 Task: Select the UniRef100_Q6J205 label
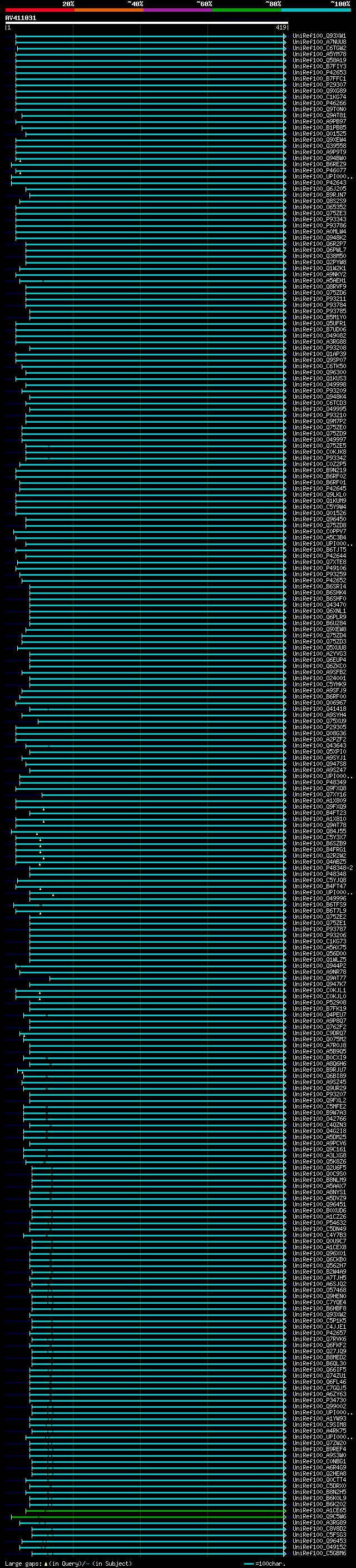click(319, 189)
